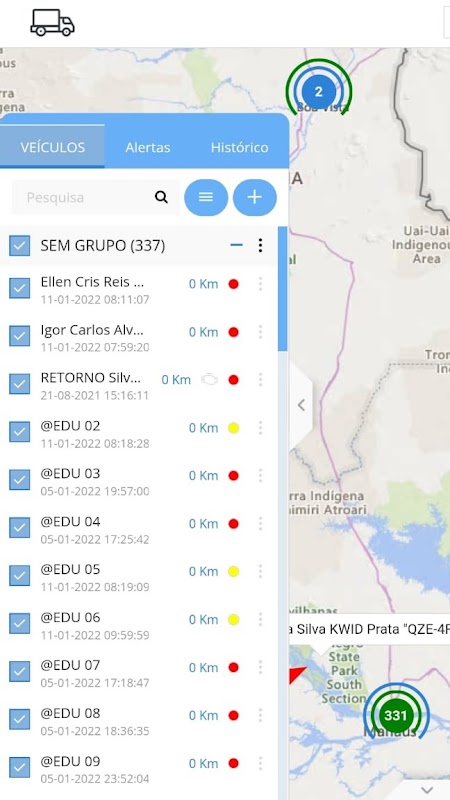Image resolution: width=450 pixels, height=800 pixels.
Task: Toggle the SEM GRUPO group checkbox
Action: pos(19,245)
